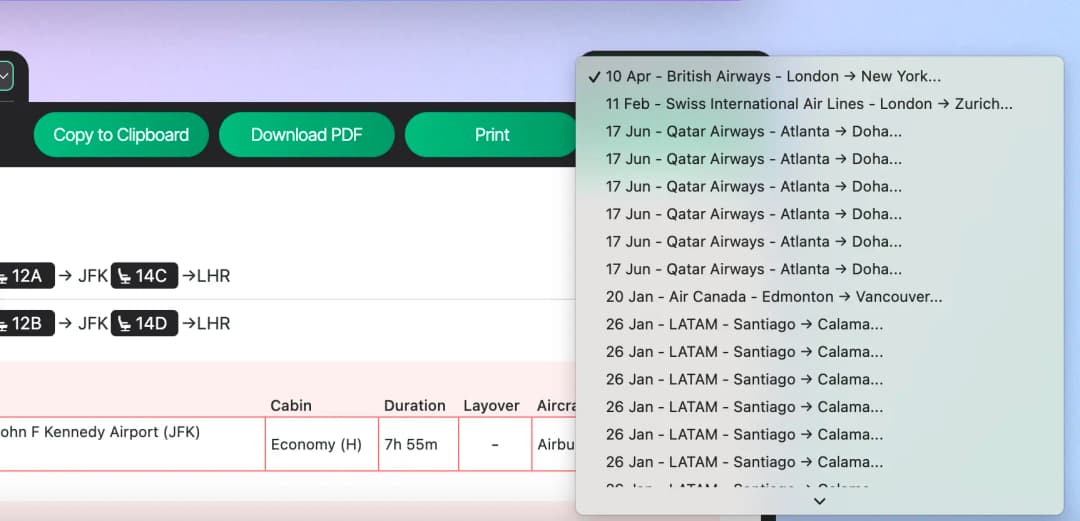Open the dropdown chevron at top left
1080x521 pixels.
pos(5,75)
